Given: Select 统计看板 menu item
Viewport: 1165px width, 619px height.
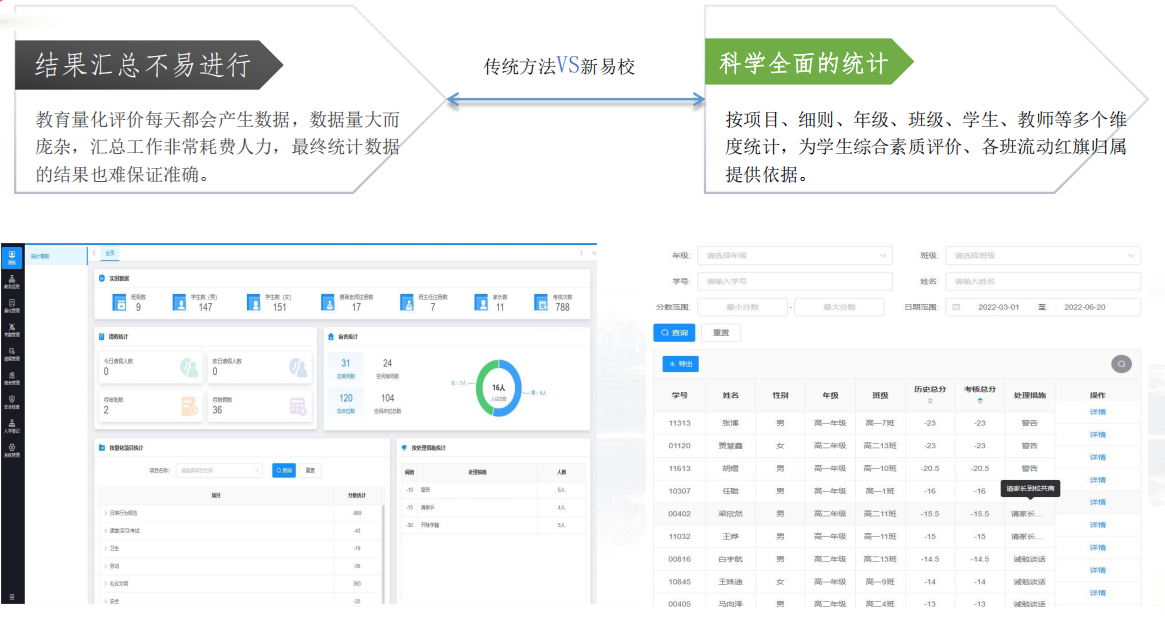Looking at the screenshot, I should [x=42, y=257].
